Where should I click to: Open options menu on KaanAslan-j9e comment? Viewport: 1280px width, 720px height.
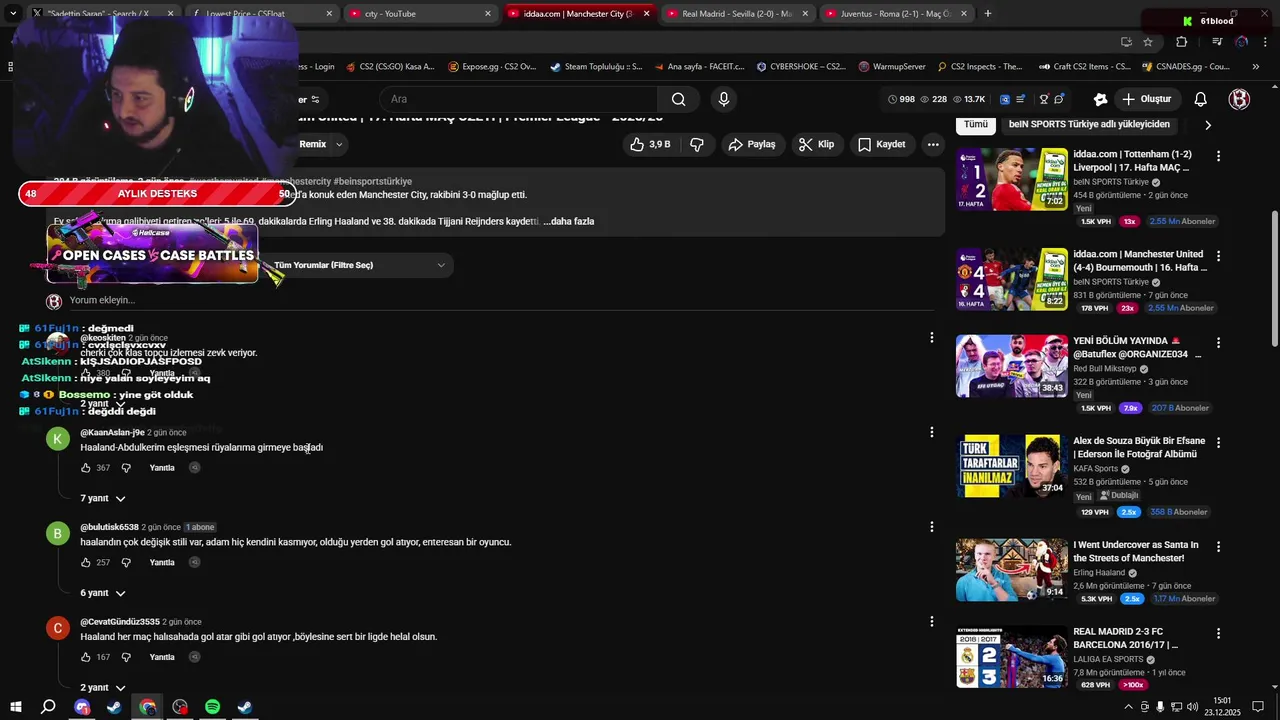pos(932,432)
